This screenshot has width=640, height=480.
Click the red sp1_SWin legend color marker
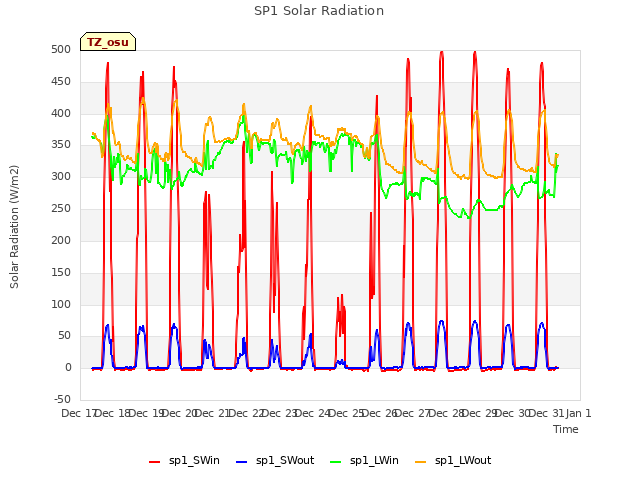pyautogui.click(x=155, y=462)
